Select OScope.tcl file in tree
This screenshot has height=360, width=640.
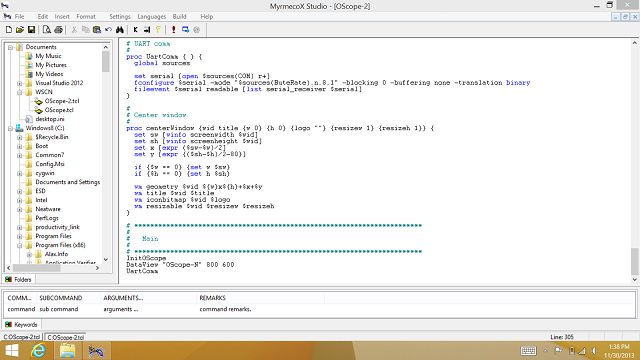tap(59, 110)
